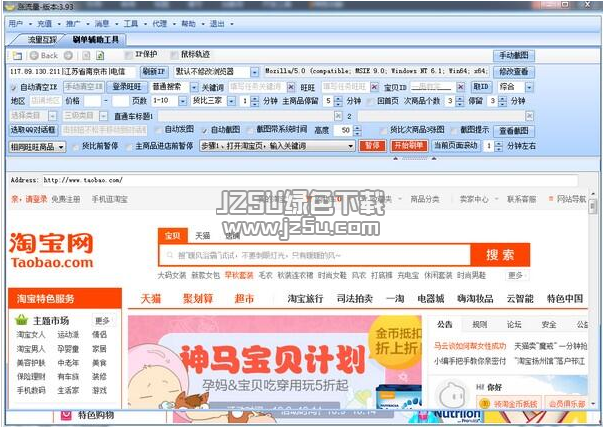The height and width of the screenshot is (427, 603).
Task: Click the red 暂停 button
Action: pos(372,146)
